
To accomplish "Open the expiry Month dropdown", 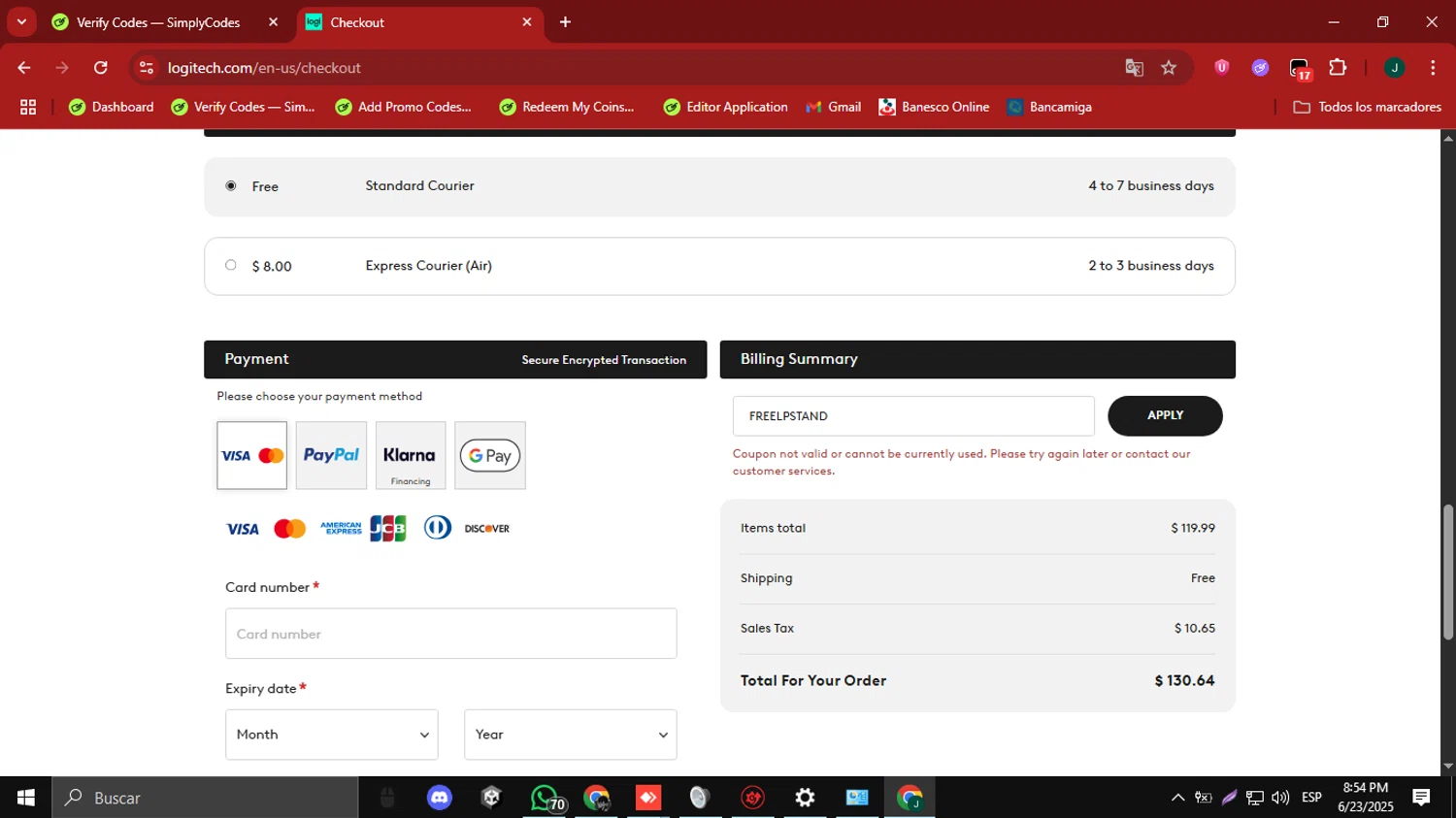I will 332,735.
